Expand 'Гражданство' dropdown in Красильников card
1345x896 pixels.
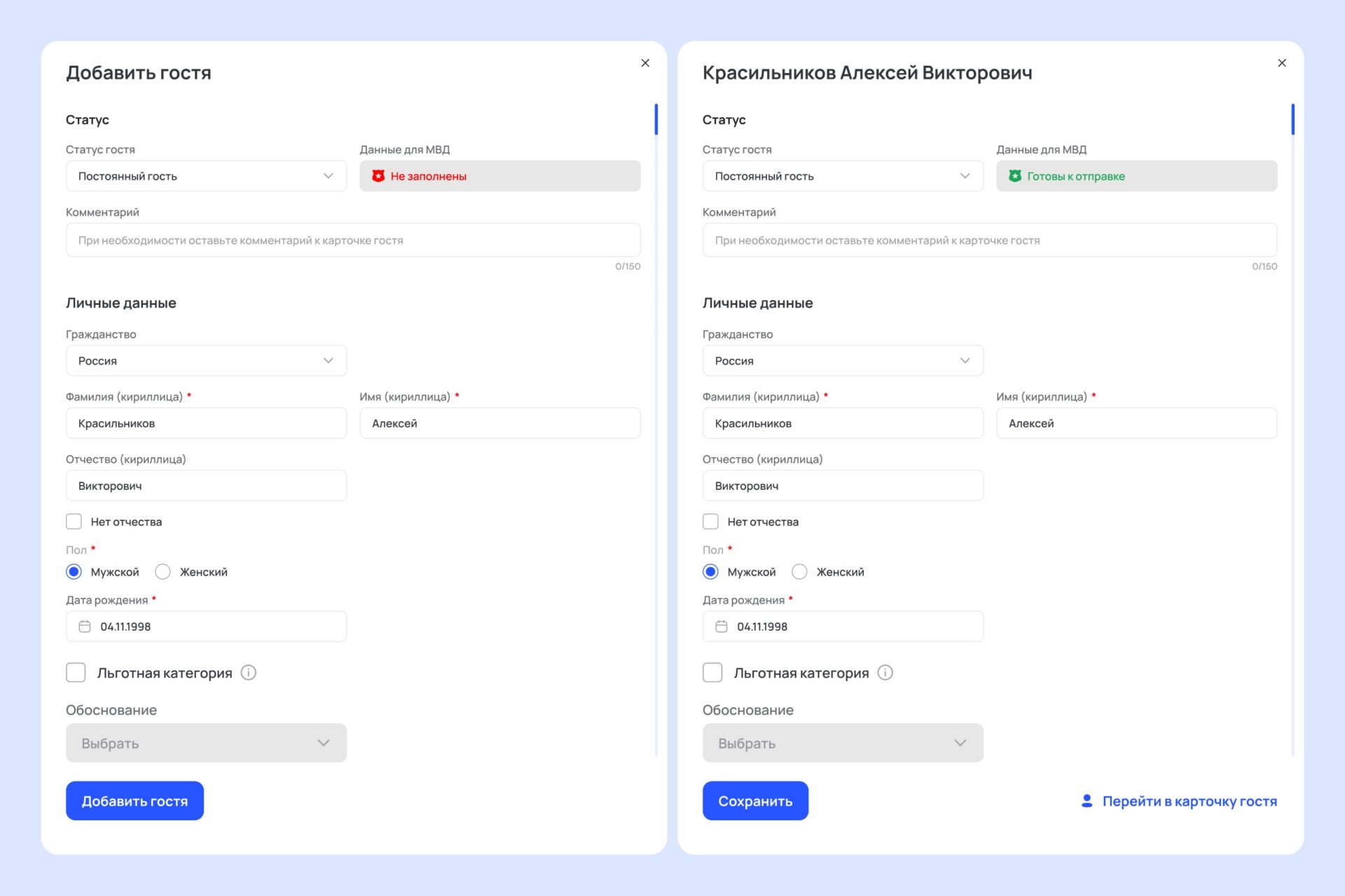coord(842,361)
